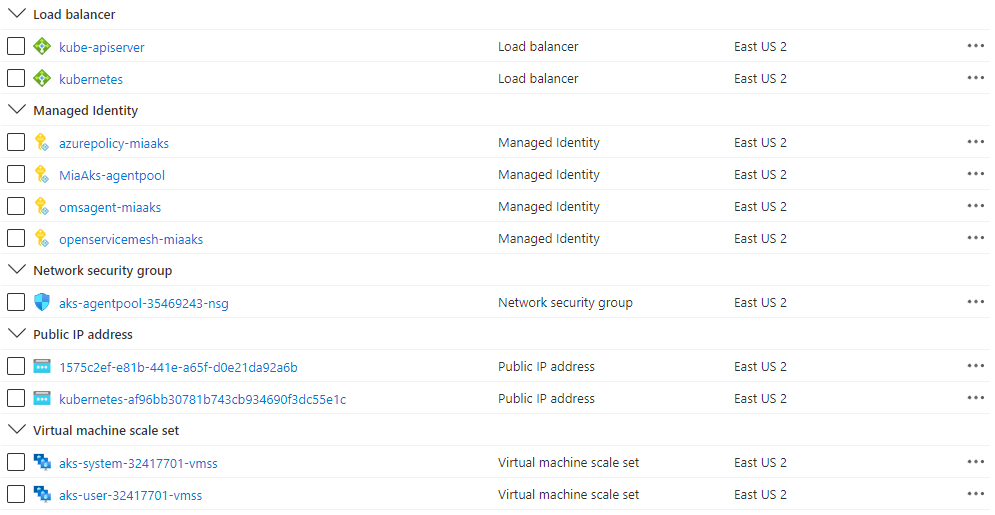
Task: Click the load balancer icon beside kubernetes
Action: (42, 79)
